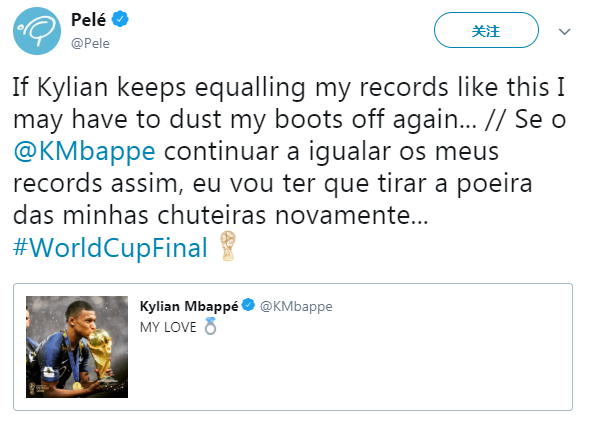Expand the tweet options chevron
Image resolution: width=594 pixels, height=425 pixels.
pos(564,31)
